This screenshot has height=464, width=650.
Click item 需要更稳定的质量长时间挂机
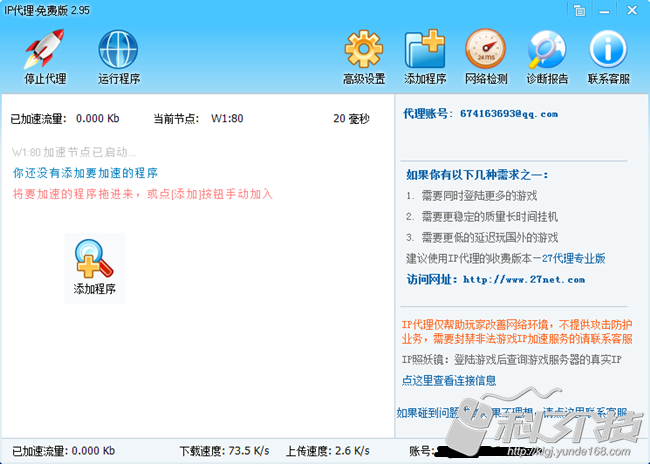490,216
